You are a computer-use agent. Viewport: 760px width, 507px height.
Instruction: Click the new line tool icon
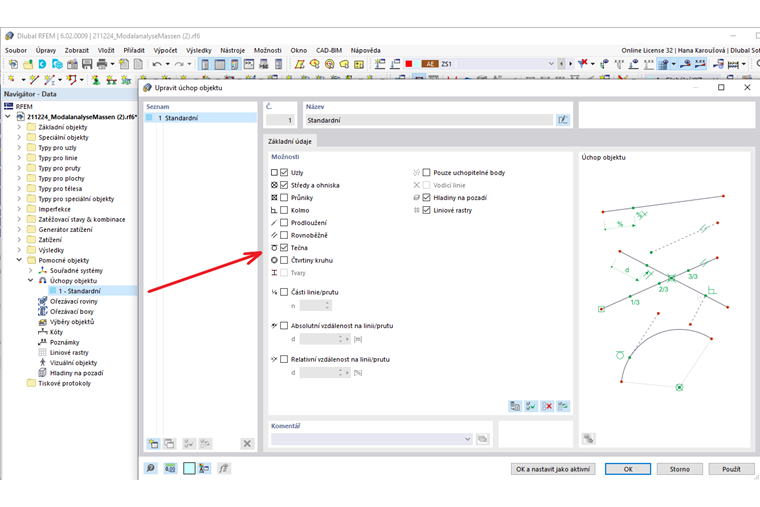point(34,79)
